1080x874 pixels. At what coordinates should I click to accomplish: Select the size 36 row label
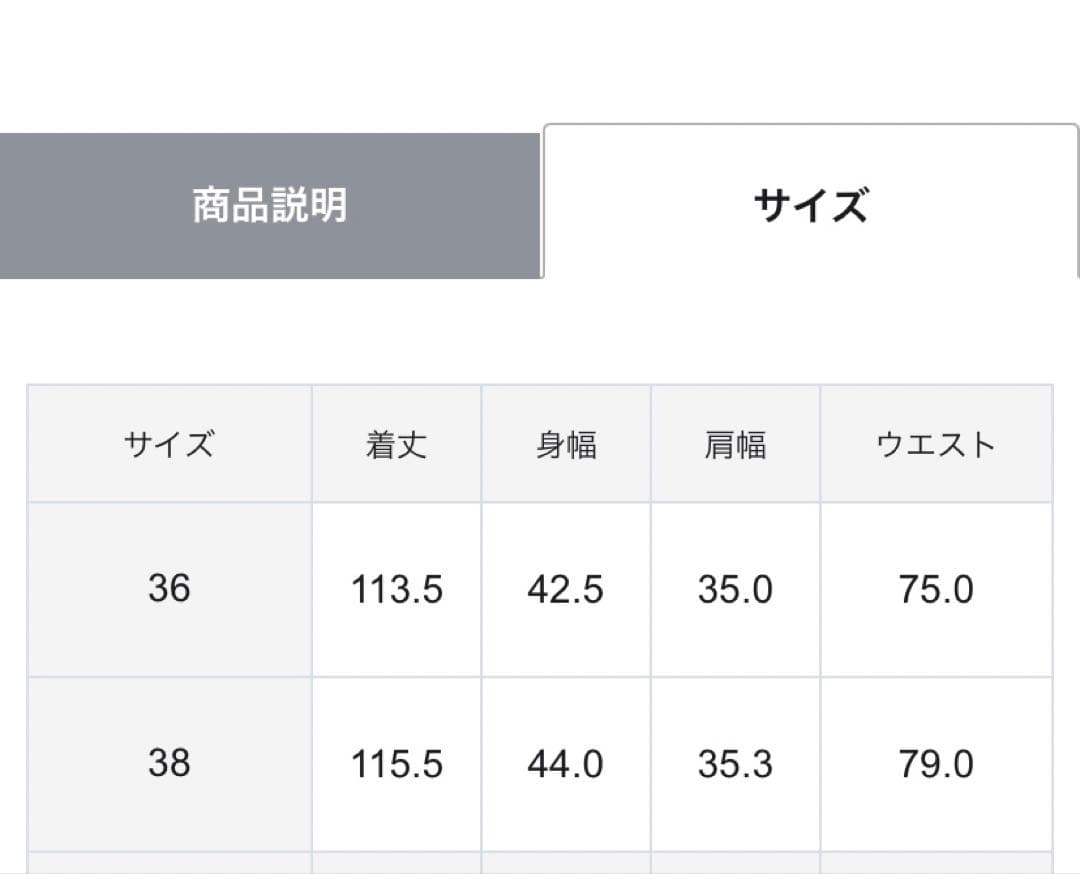pyautogui.click(x=169, y=589)
